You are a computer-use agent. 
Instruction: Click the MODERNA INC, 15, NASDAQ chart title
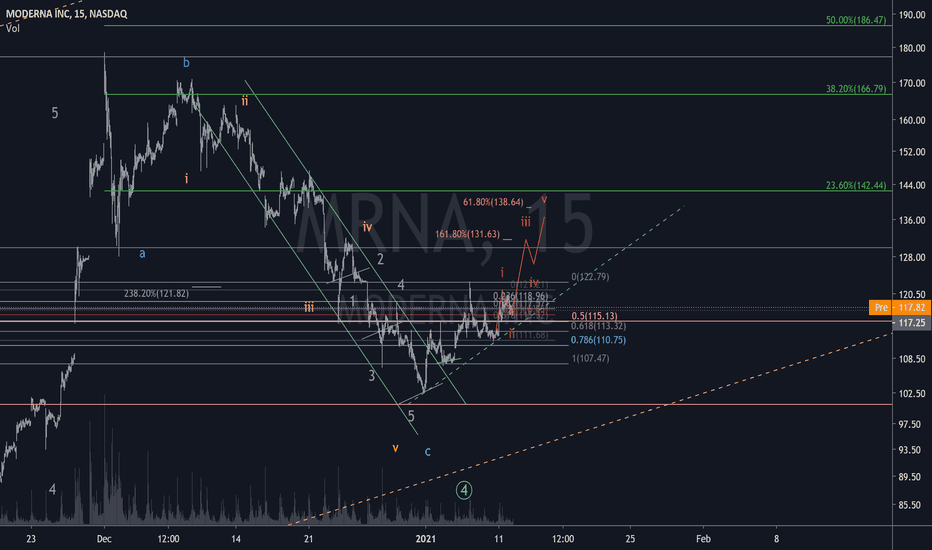click(x=67, y=14)
